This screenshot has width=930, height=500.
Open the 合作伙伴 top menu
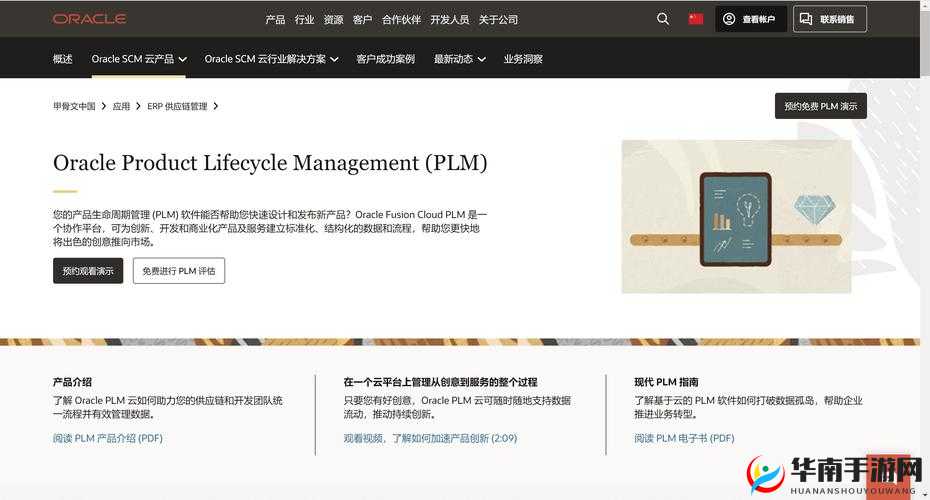[x=402, y=20]
